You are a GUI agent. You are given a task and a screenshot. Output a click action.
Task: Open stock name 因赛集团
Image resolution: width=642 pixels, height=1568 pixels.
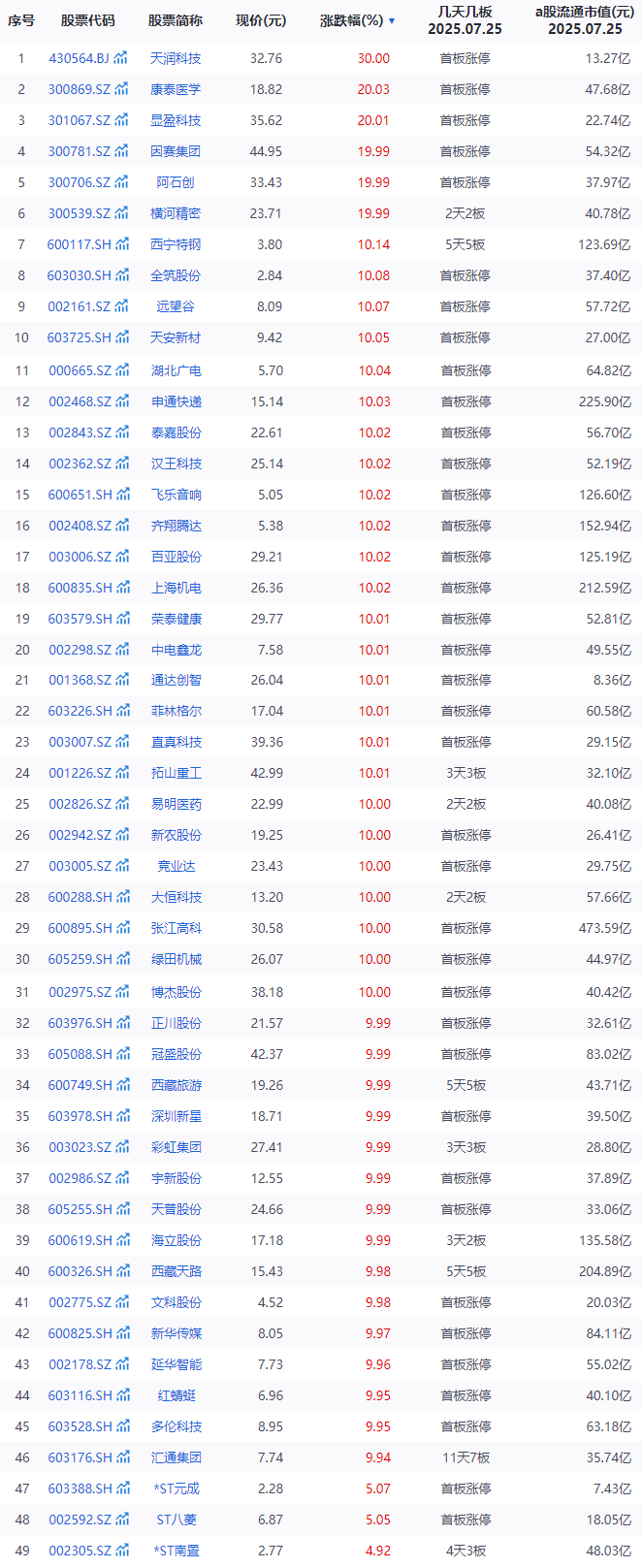[177, 151]
